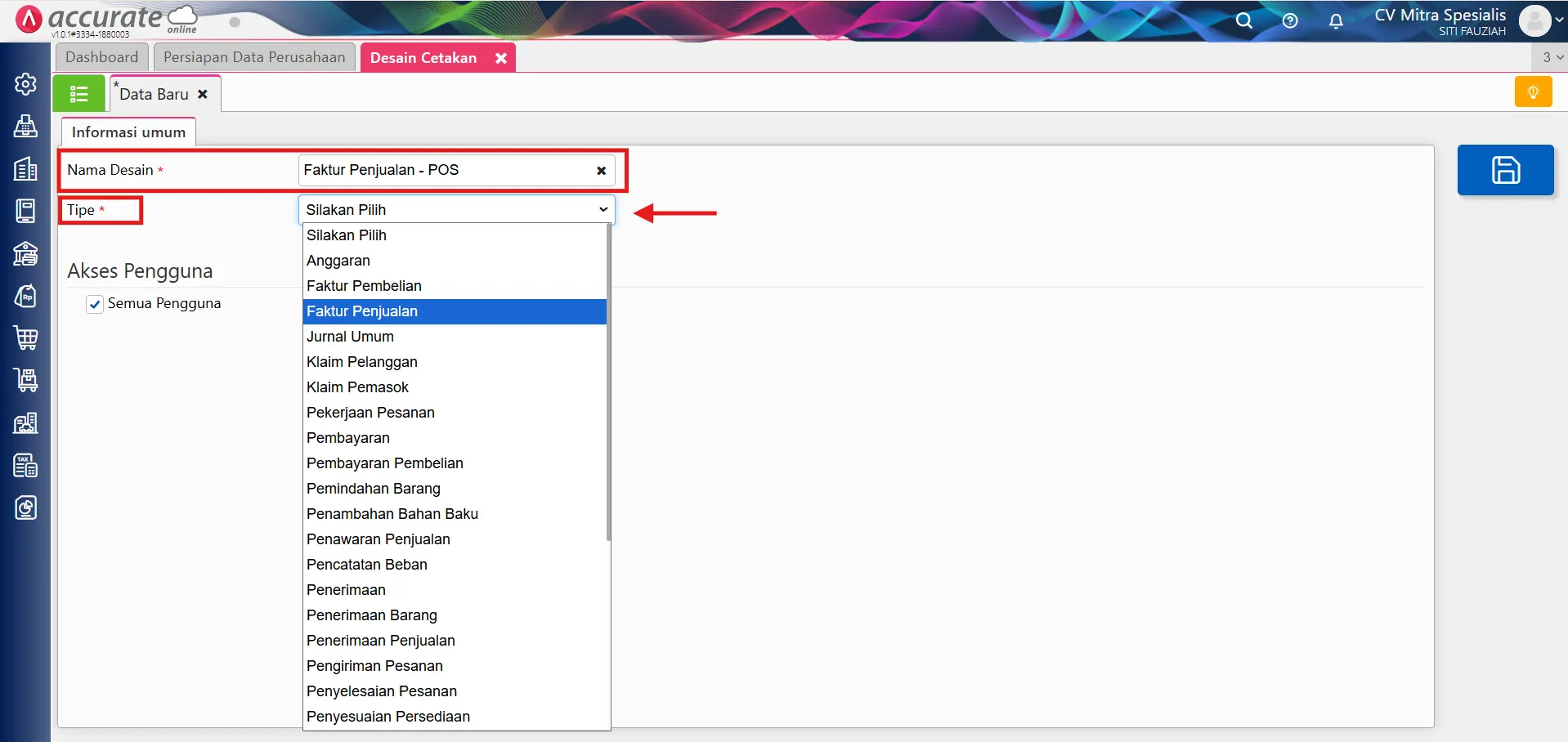Open notifications bell icon
1568x742 pixels.
pyautogui.click(x=1336, y=21)
